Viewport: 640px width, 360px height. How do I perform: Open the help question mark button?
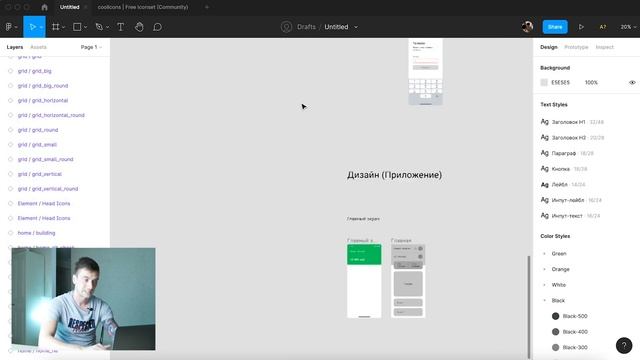coord(624,346)
